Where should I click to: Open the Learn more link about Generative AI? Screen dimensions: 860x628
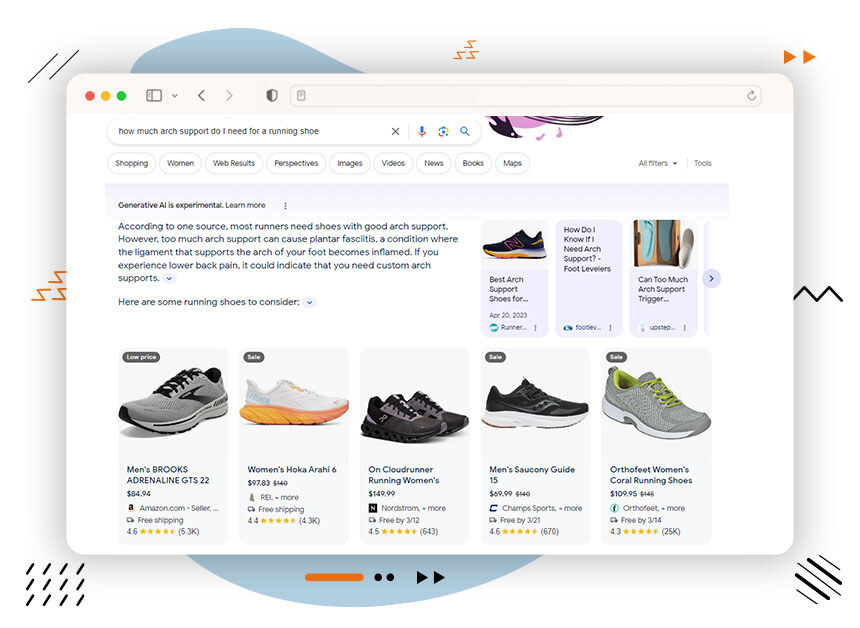pyautogui.click(x=247, y=204)
